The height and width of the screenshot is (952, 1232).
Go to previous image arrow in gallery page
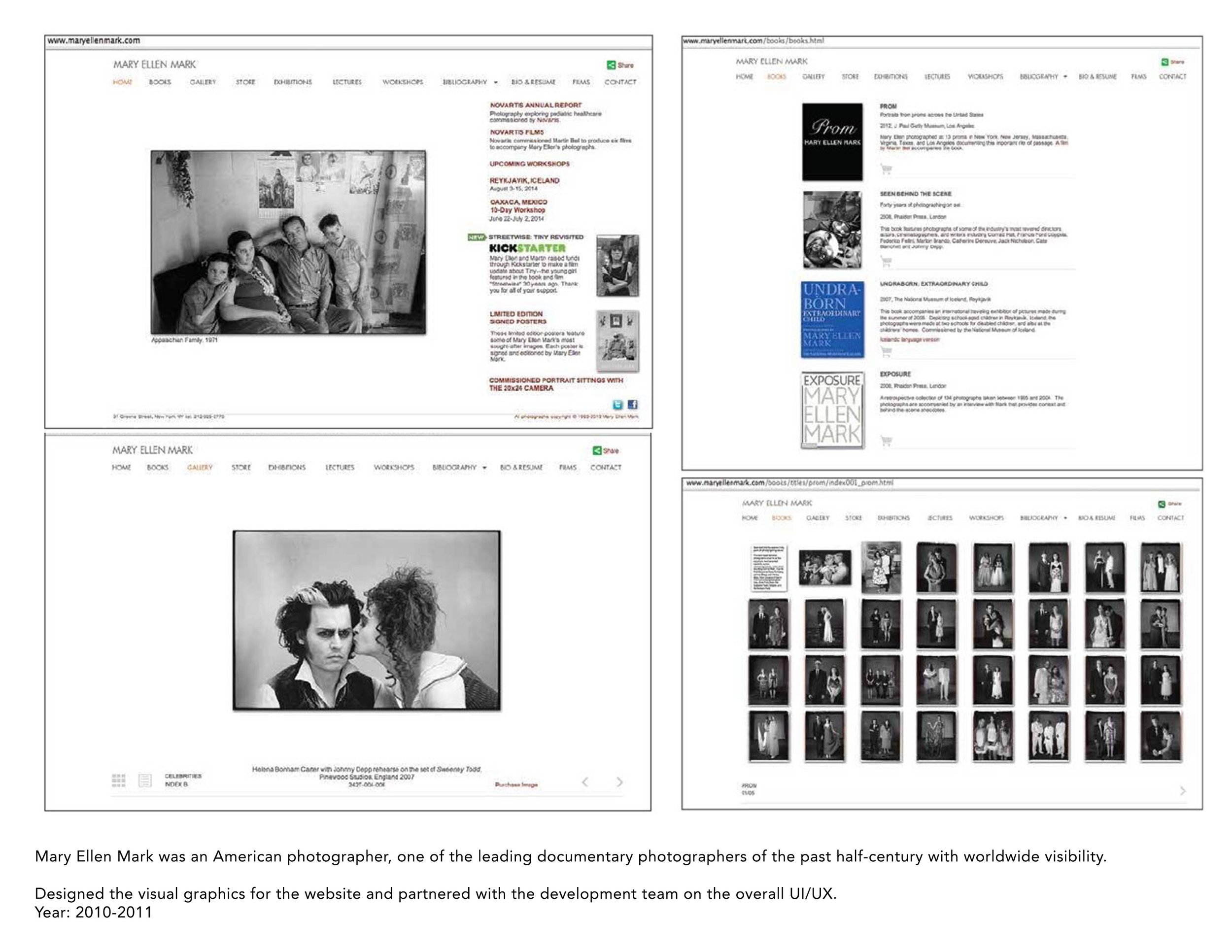585,782
